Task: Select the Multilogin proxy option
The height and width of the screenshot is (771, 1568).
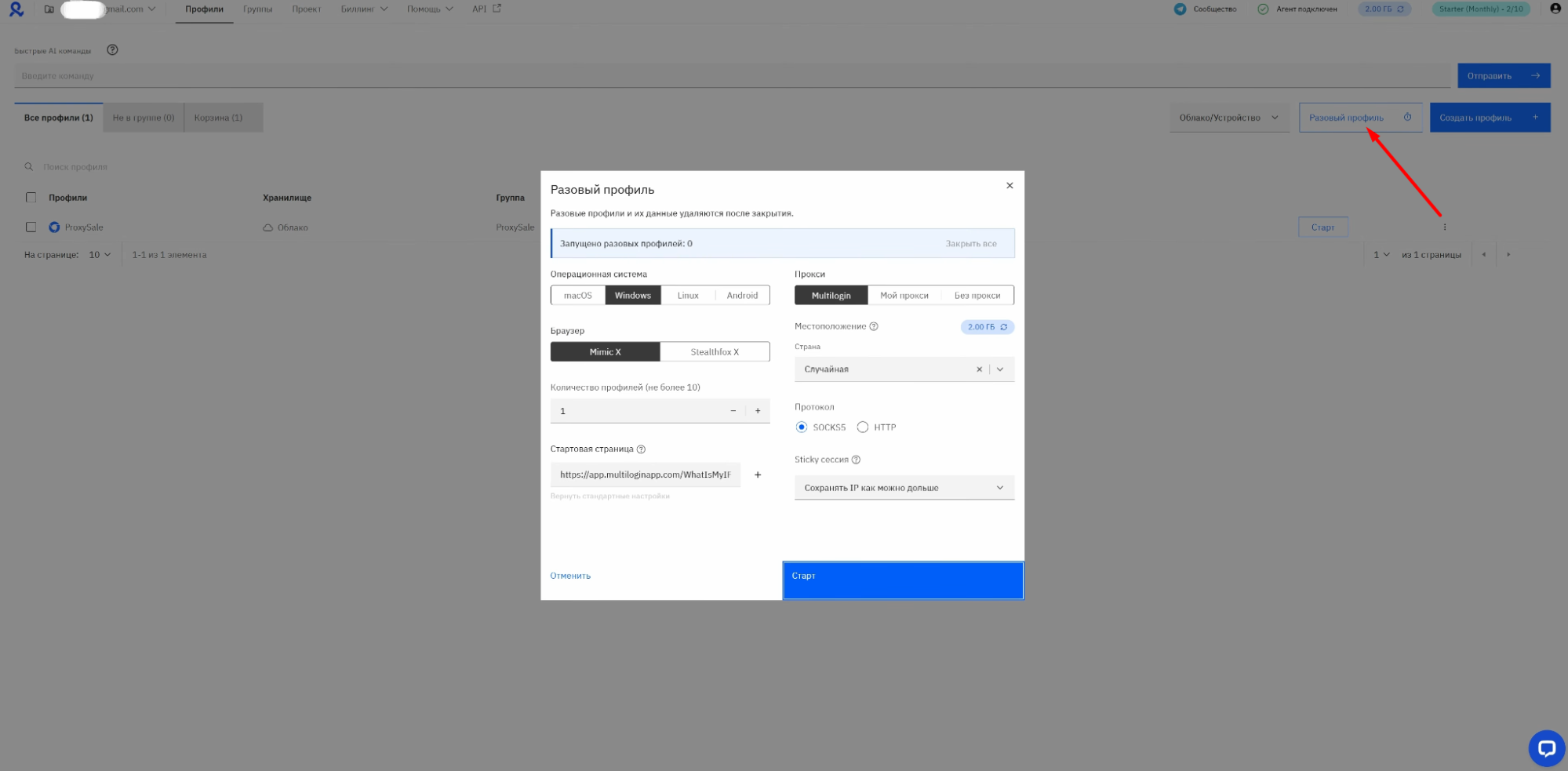Action: [831, 296]
